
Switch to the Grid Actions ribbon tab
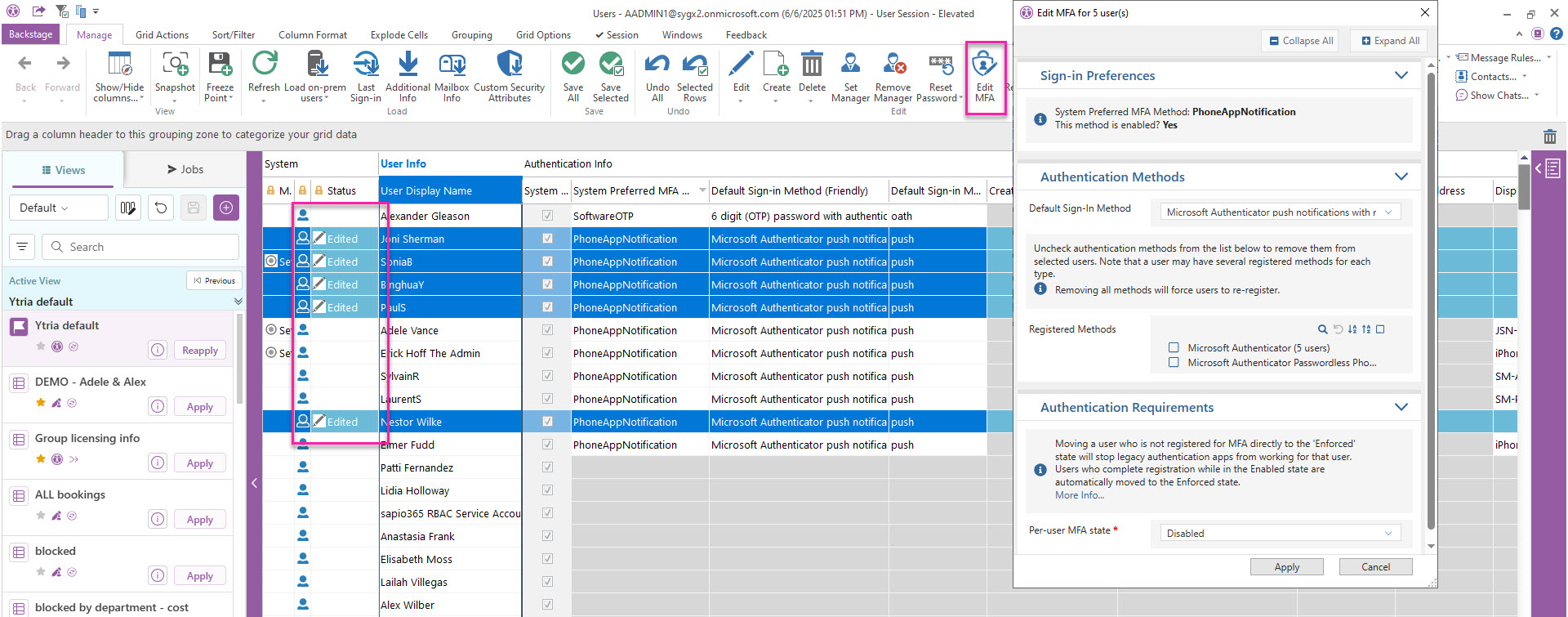pos(162,35)
